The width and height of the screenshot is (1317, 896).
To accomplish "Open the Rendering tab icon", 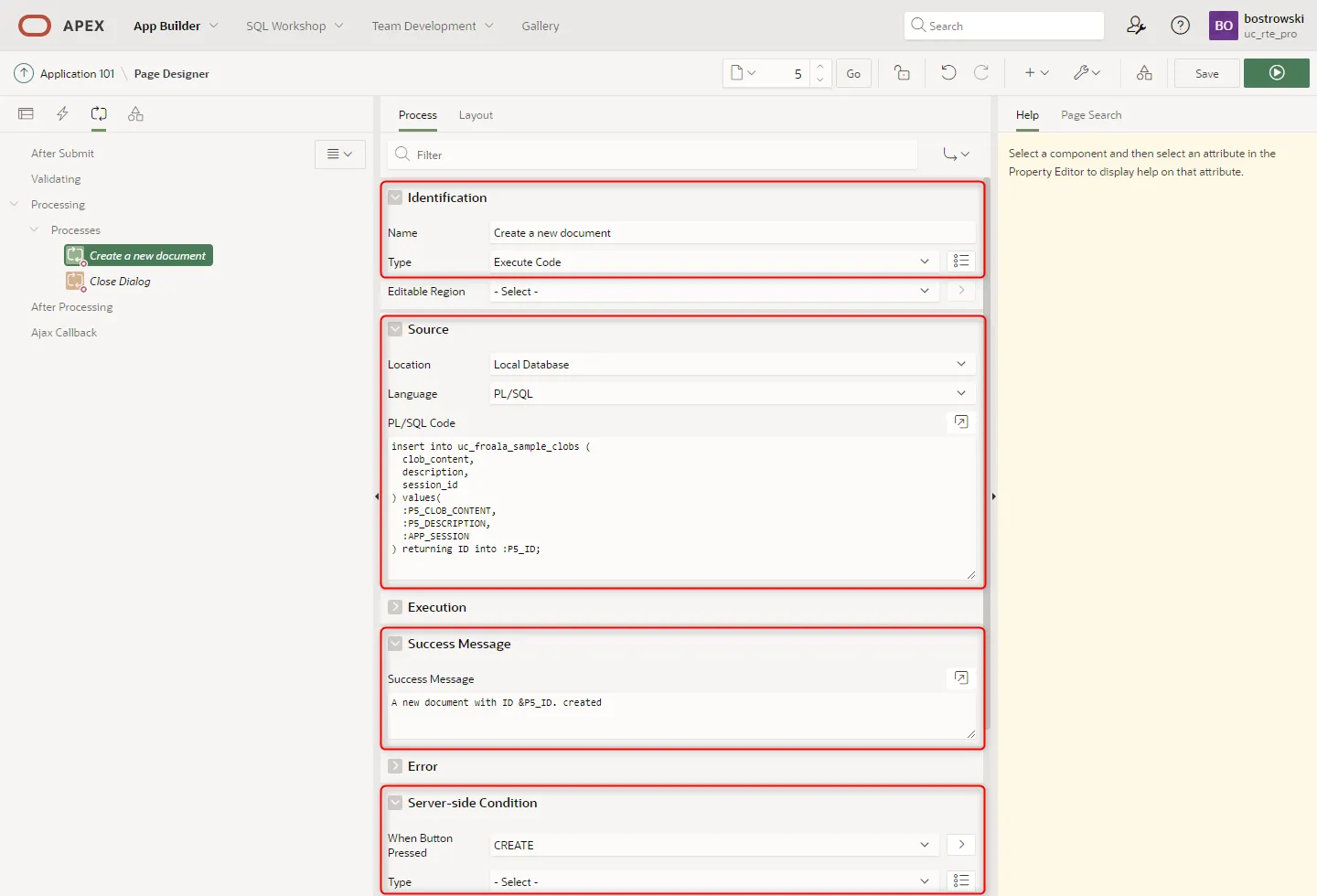I will click(26, 114).
